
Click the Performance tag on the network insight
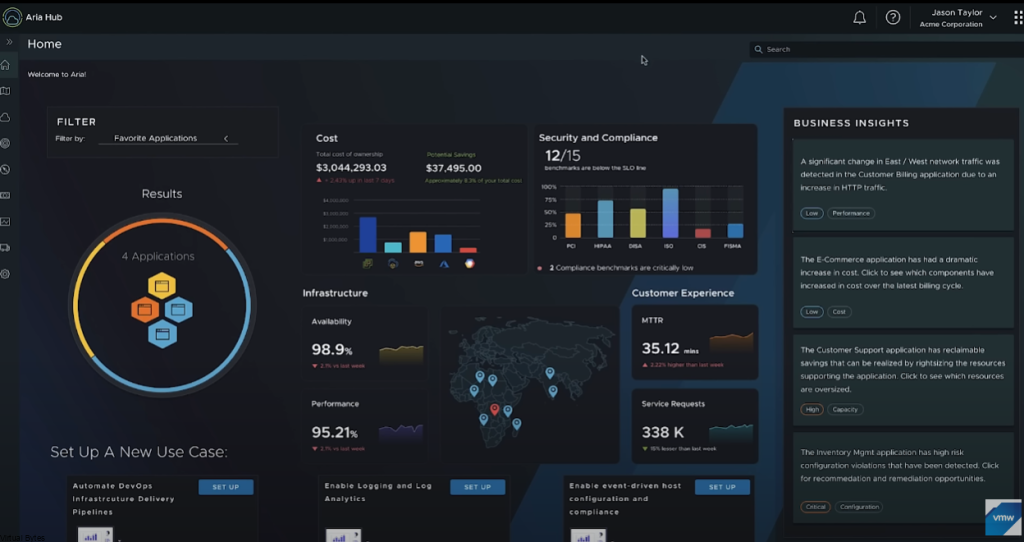851,213
